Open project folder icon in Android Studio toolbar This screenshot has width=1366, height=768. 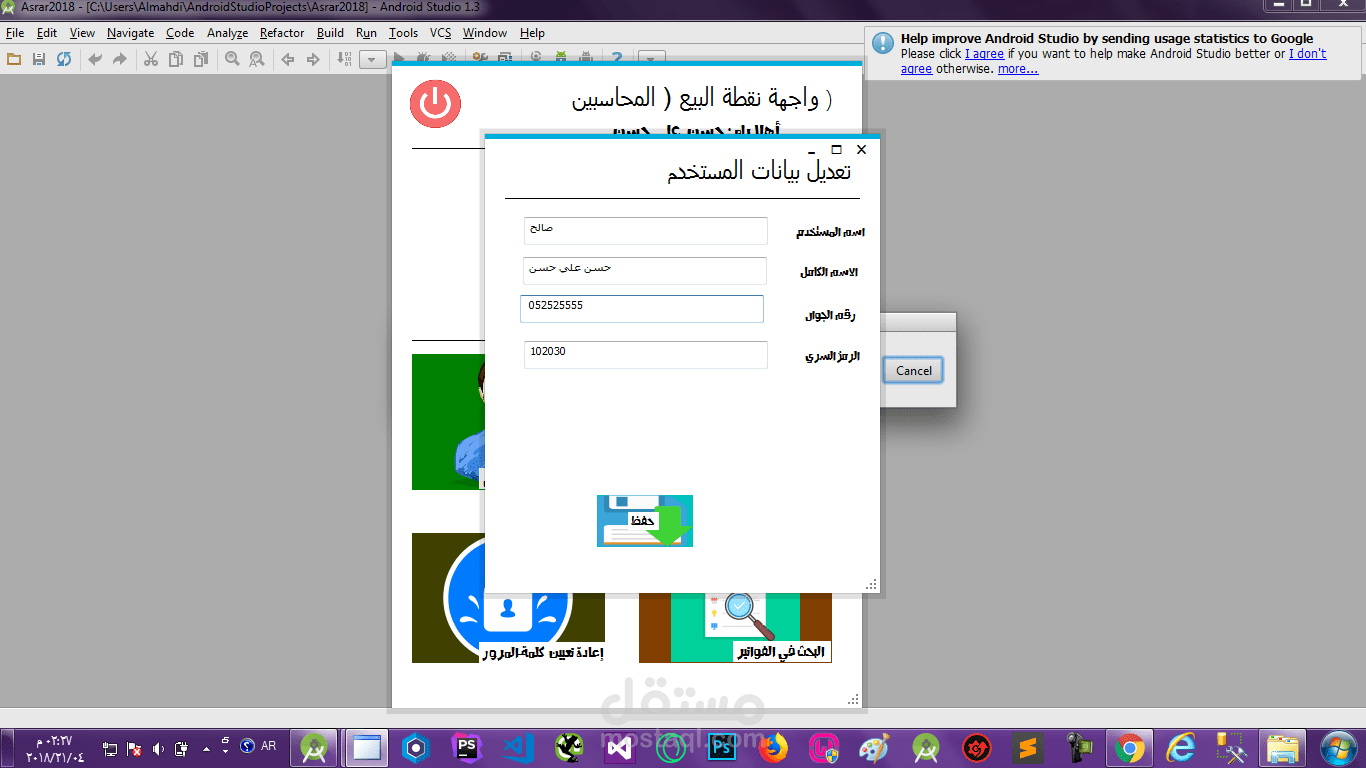(14, 59)
